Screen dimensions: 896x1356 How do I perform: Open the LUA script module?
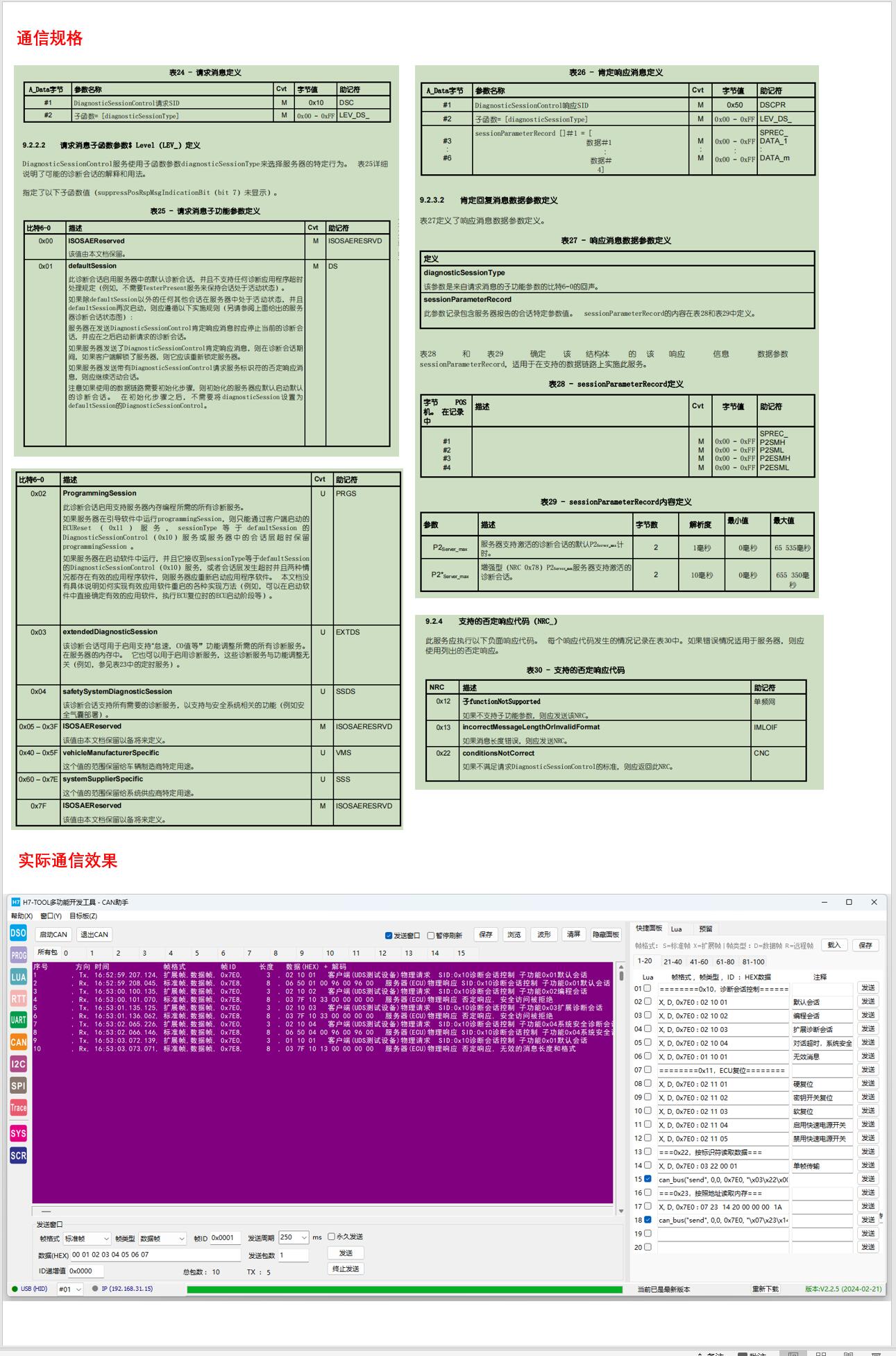pyautogui.click(x=18, y=977)
